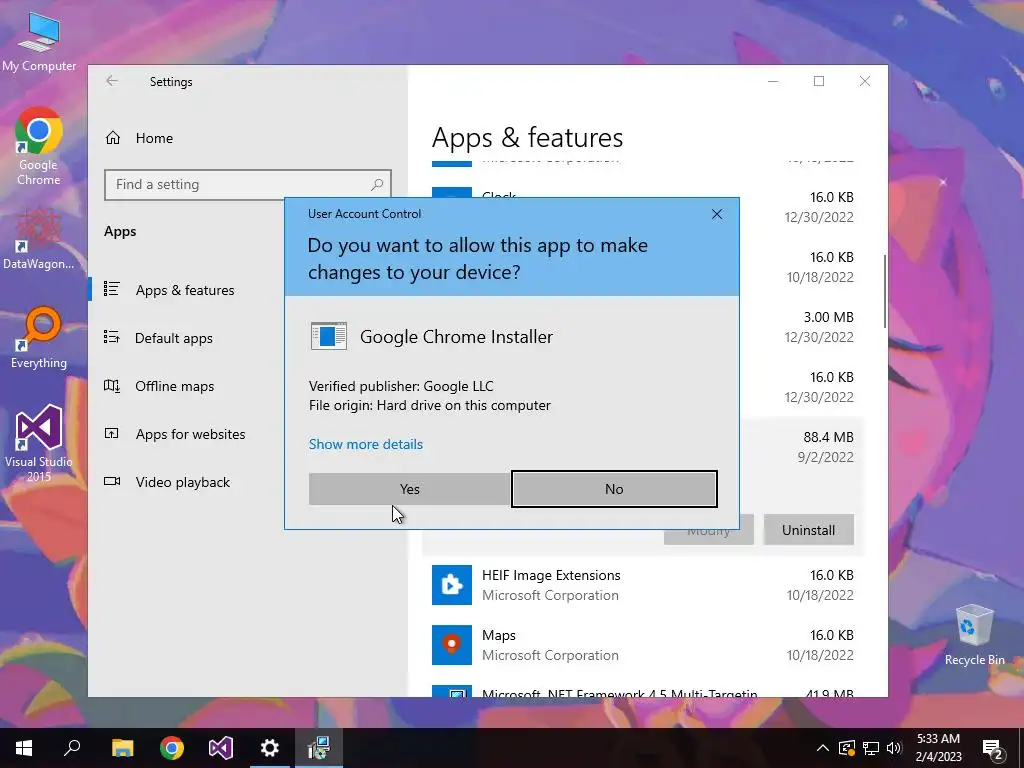
Task: Minimize the Settings window
Action: [773, 81]
